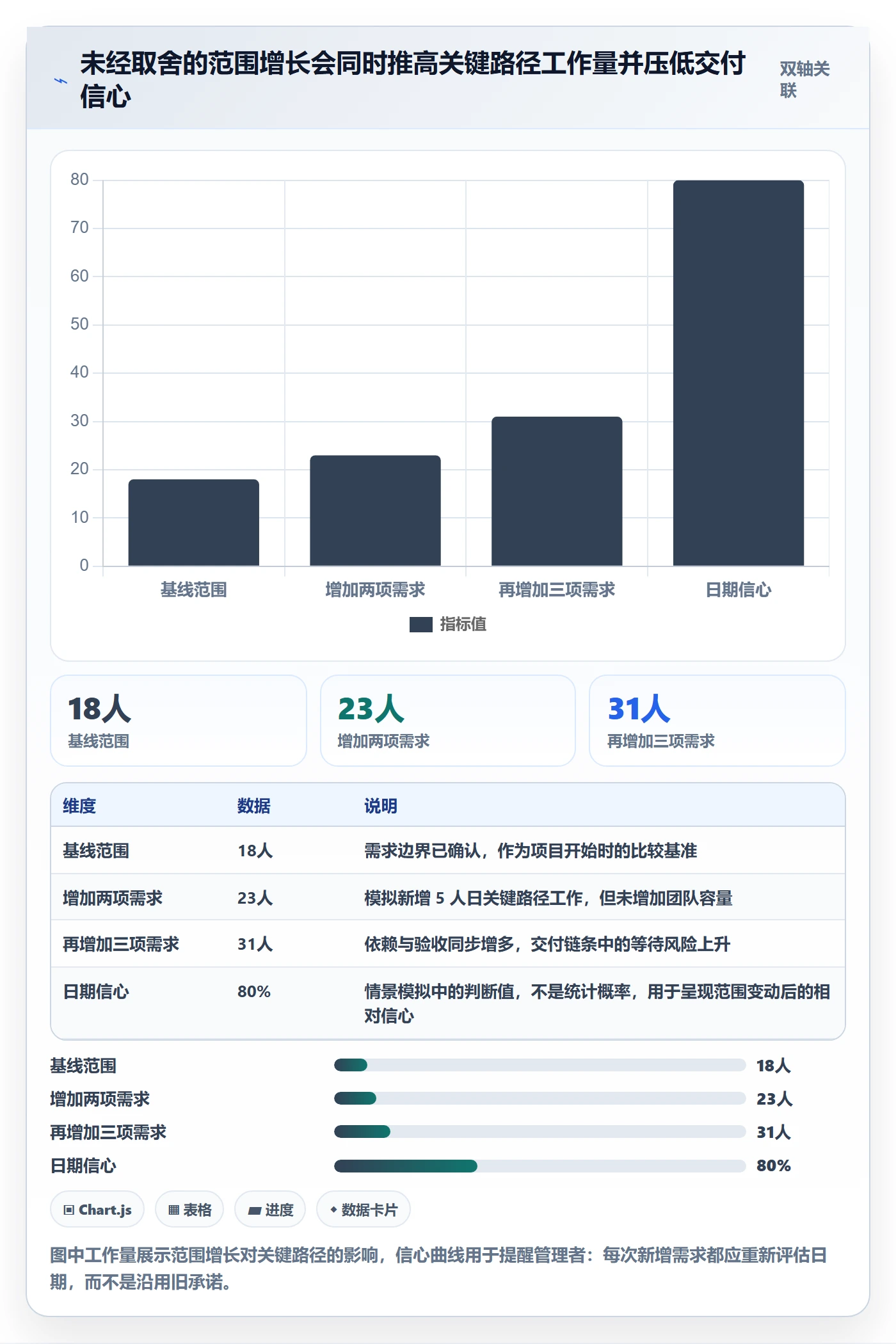Click the Chart.js chip square icon
Screen dimensions: 896x1344
68,1210
